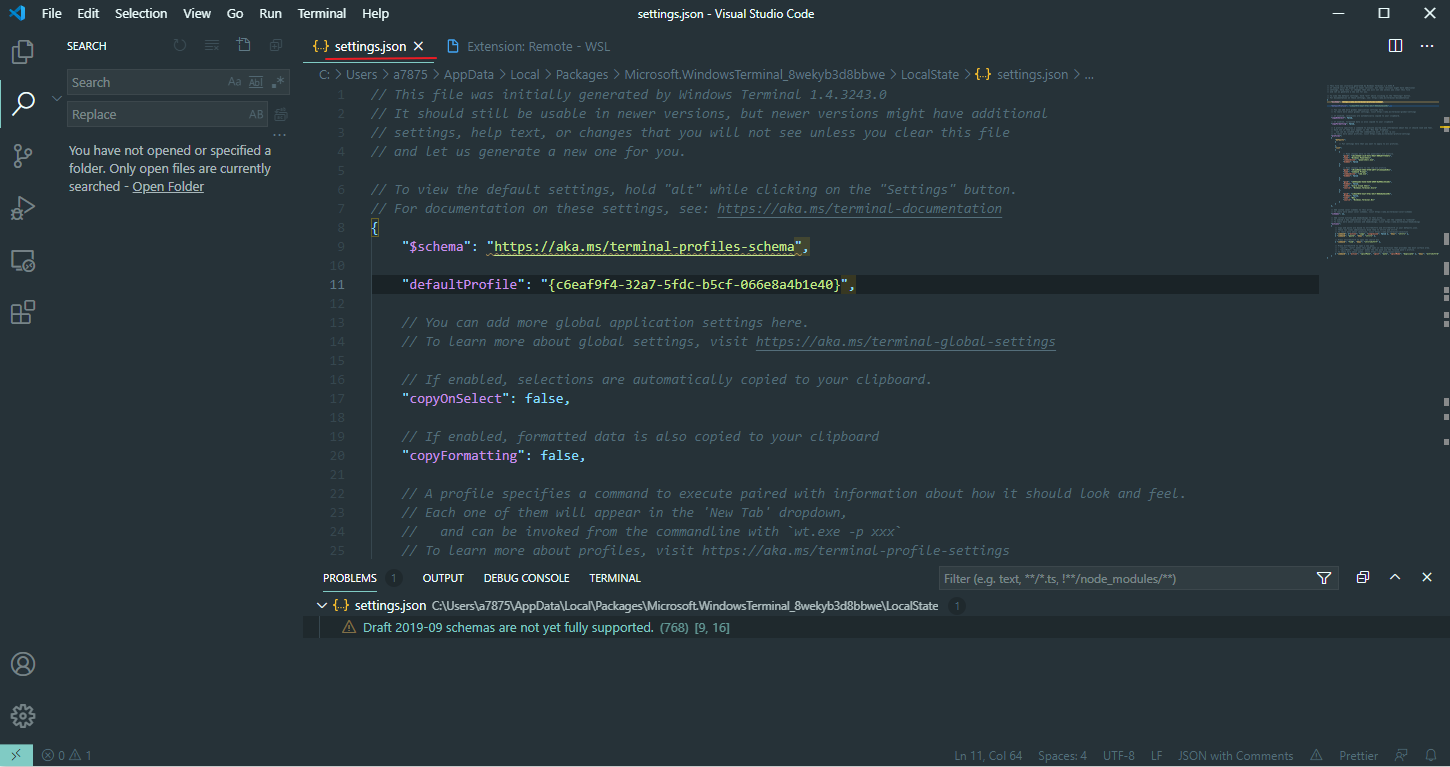Open the aka.ms/terminal-documentation link
This screenshot has height=767, width=1450.
859,208
